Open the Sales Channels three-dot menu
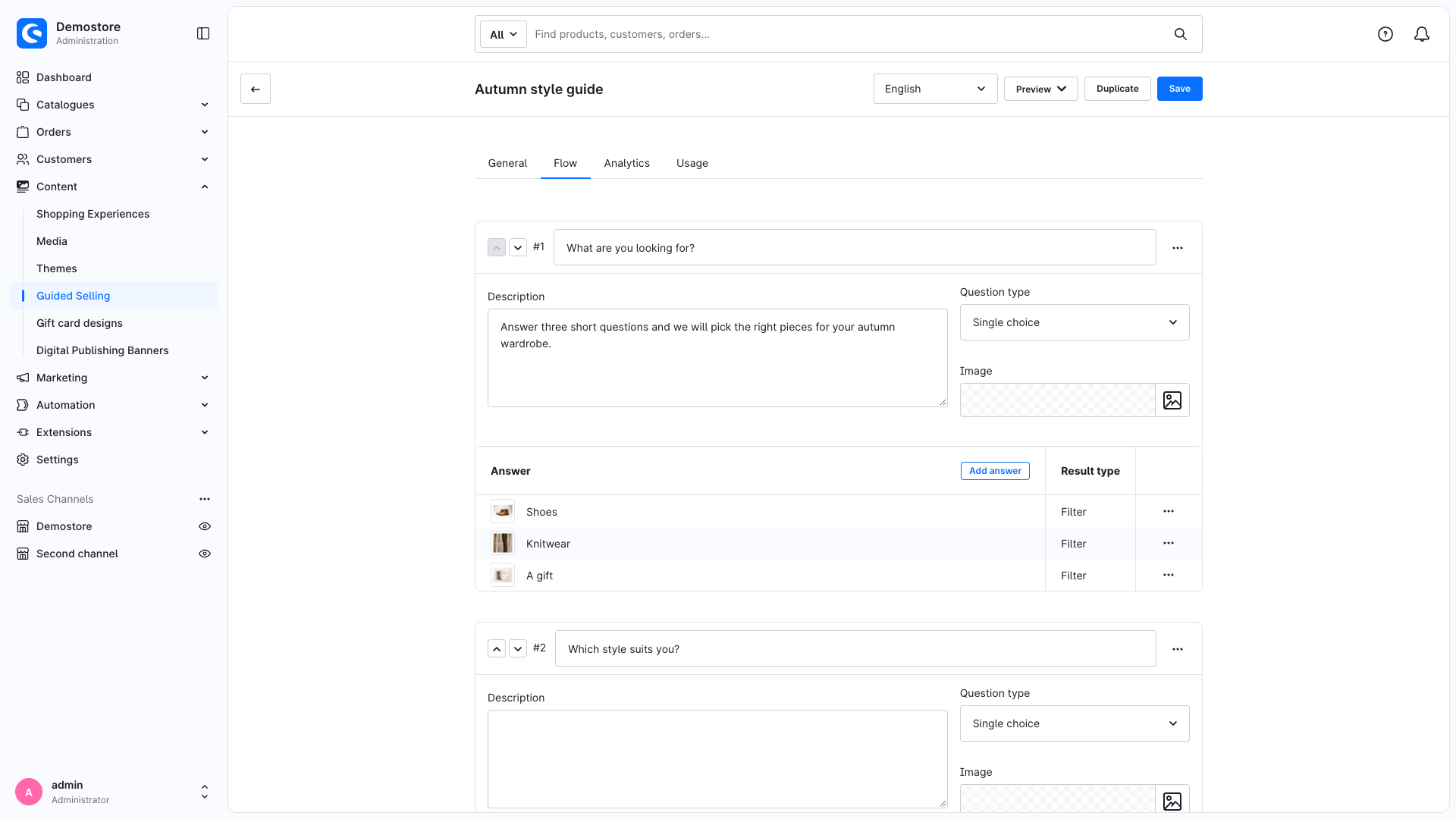Viewport: 1456px width, 819px height. pyautogui.click(x=205, y=499)
